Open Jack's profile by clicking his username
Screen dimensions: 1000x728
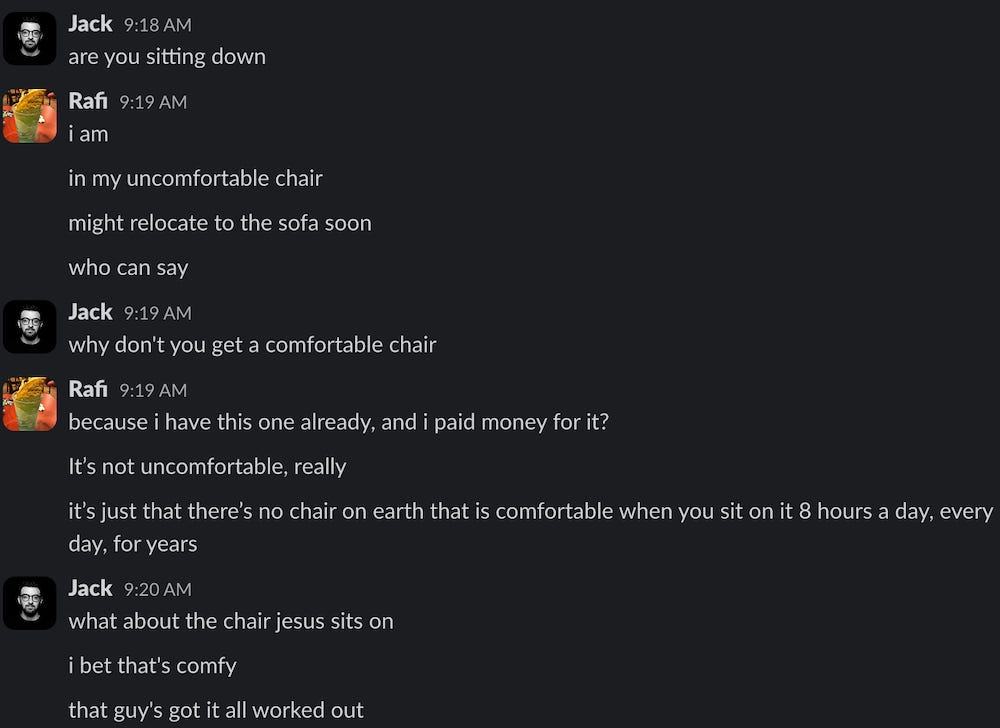click(x=90, y=23)
